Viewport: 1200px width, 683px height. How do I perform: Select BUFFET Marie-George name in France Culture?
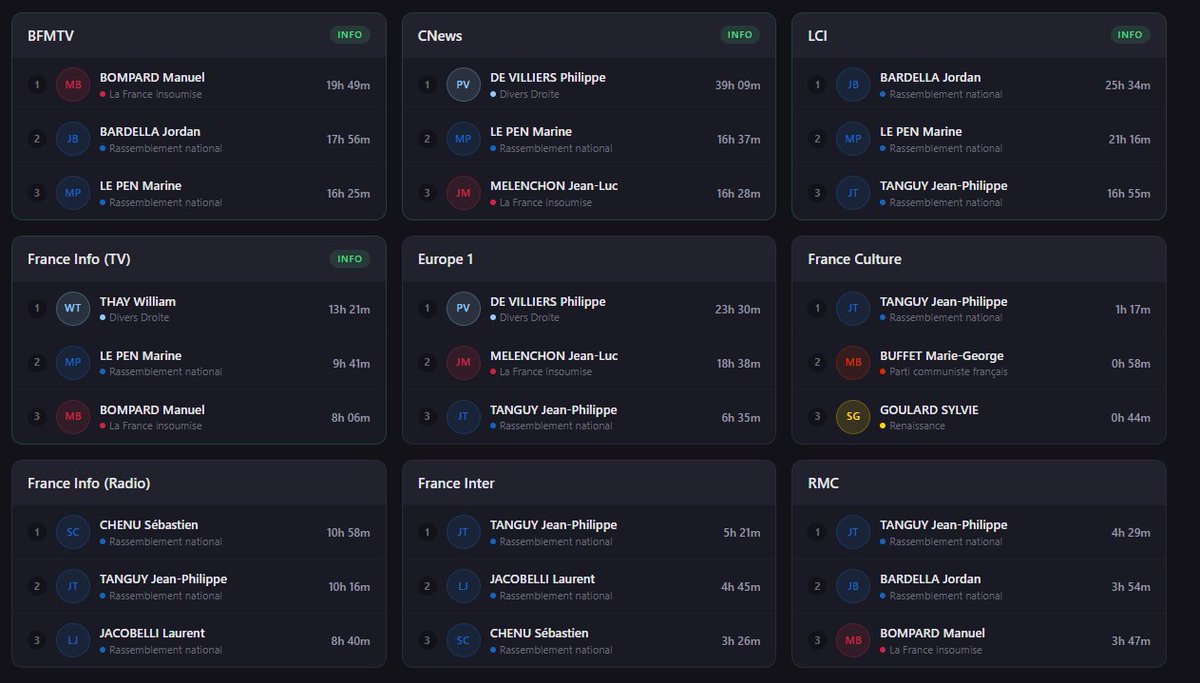(942, 355)
